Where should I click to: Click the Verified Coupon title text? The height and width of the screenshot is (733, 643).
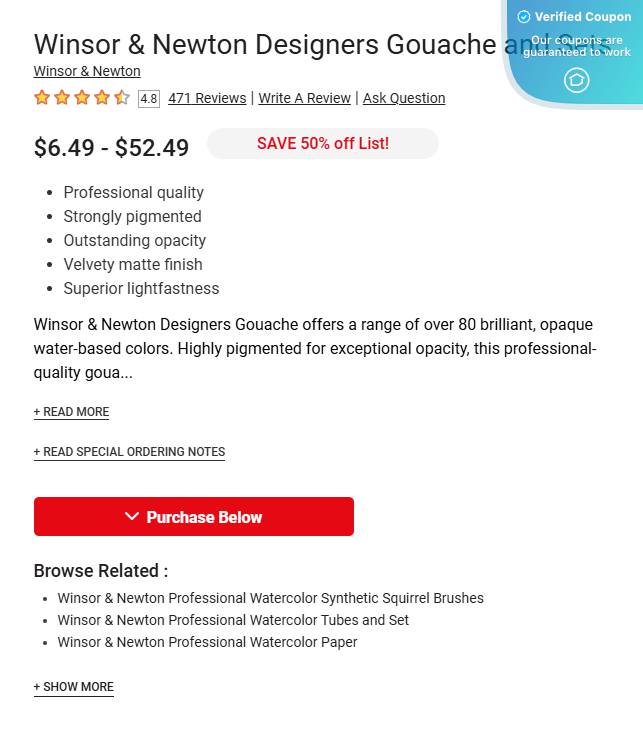tap(583, 17)
